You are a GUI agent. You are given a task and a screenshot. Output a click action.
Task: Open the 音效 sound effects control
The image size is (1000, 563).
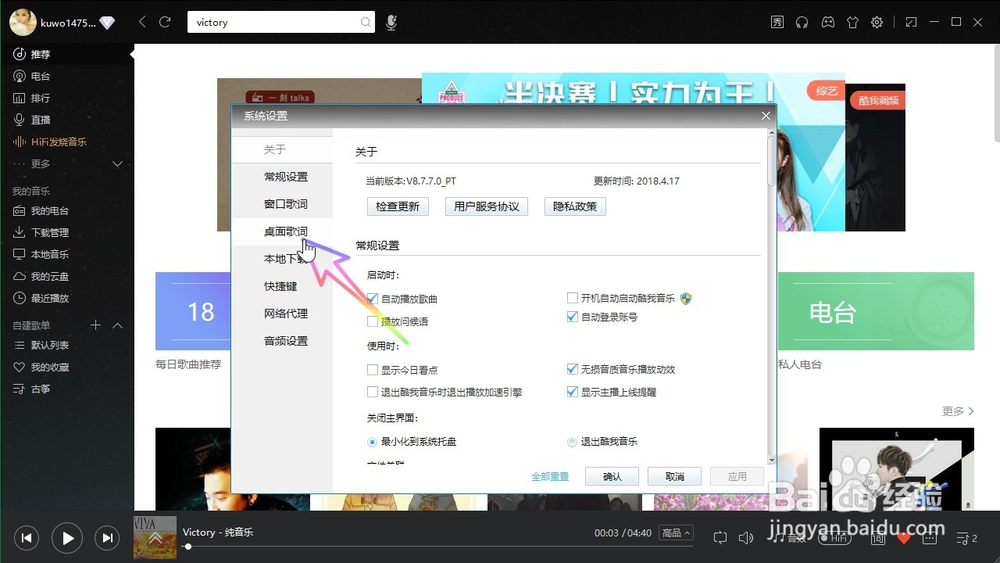coord(788,538)
